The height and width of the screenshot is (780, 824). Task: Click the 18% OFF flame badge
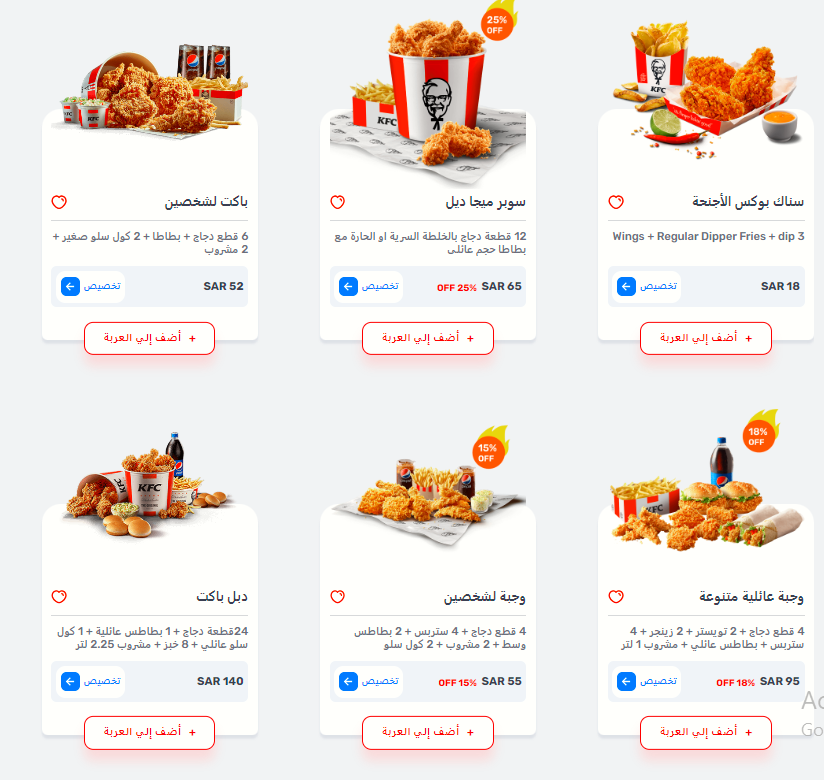point(759,433)
